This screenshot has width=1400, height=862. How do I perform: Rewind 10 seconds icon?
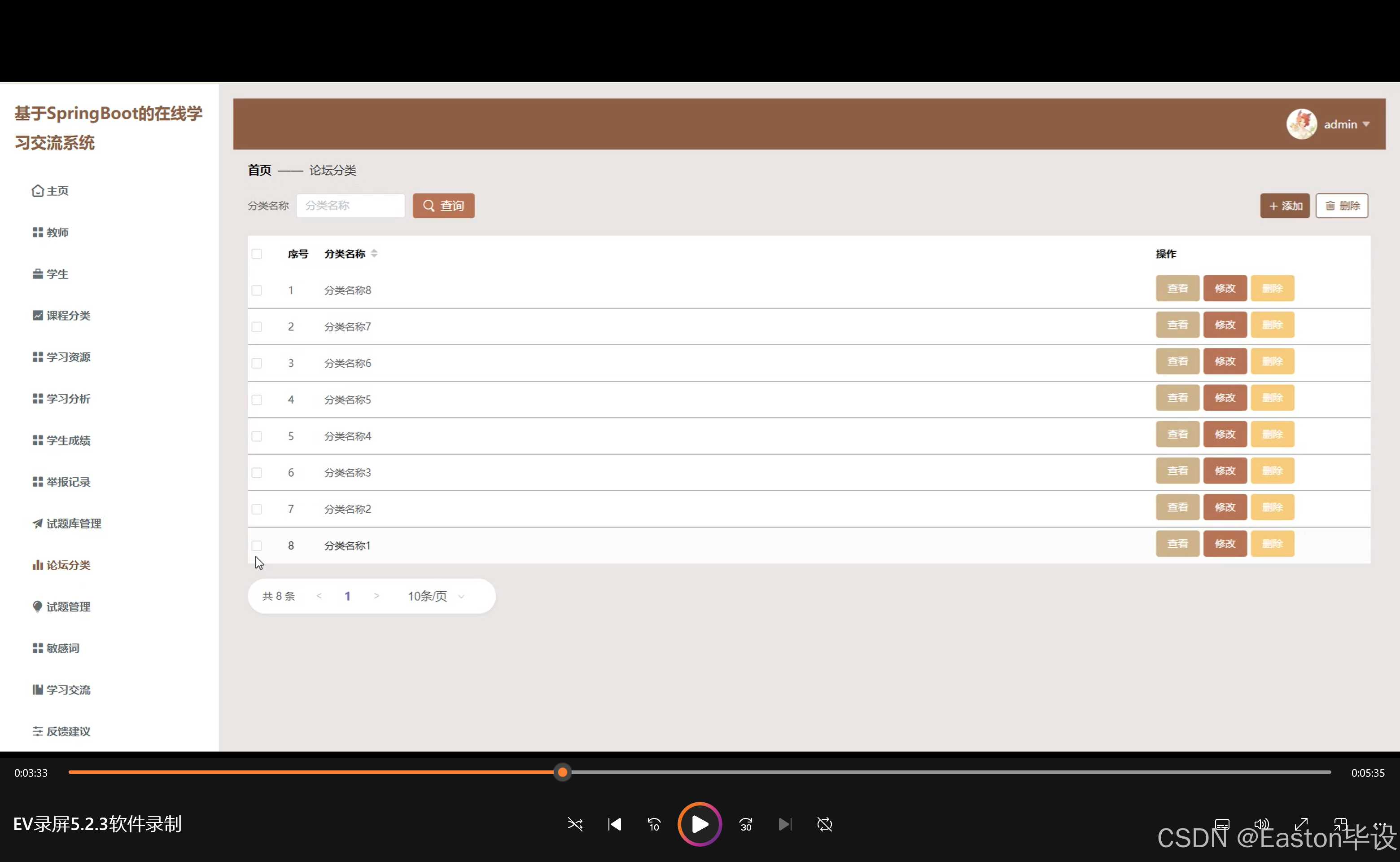(654, 824)
